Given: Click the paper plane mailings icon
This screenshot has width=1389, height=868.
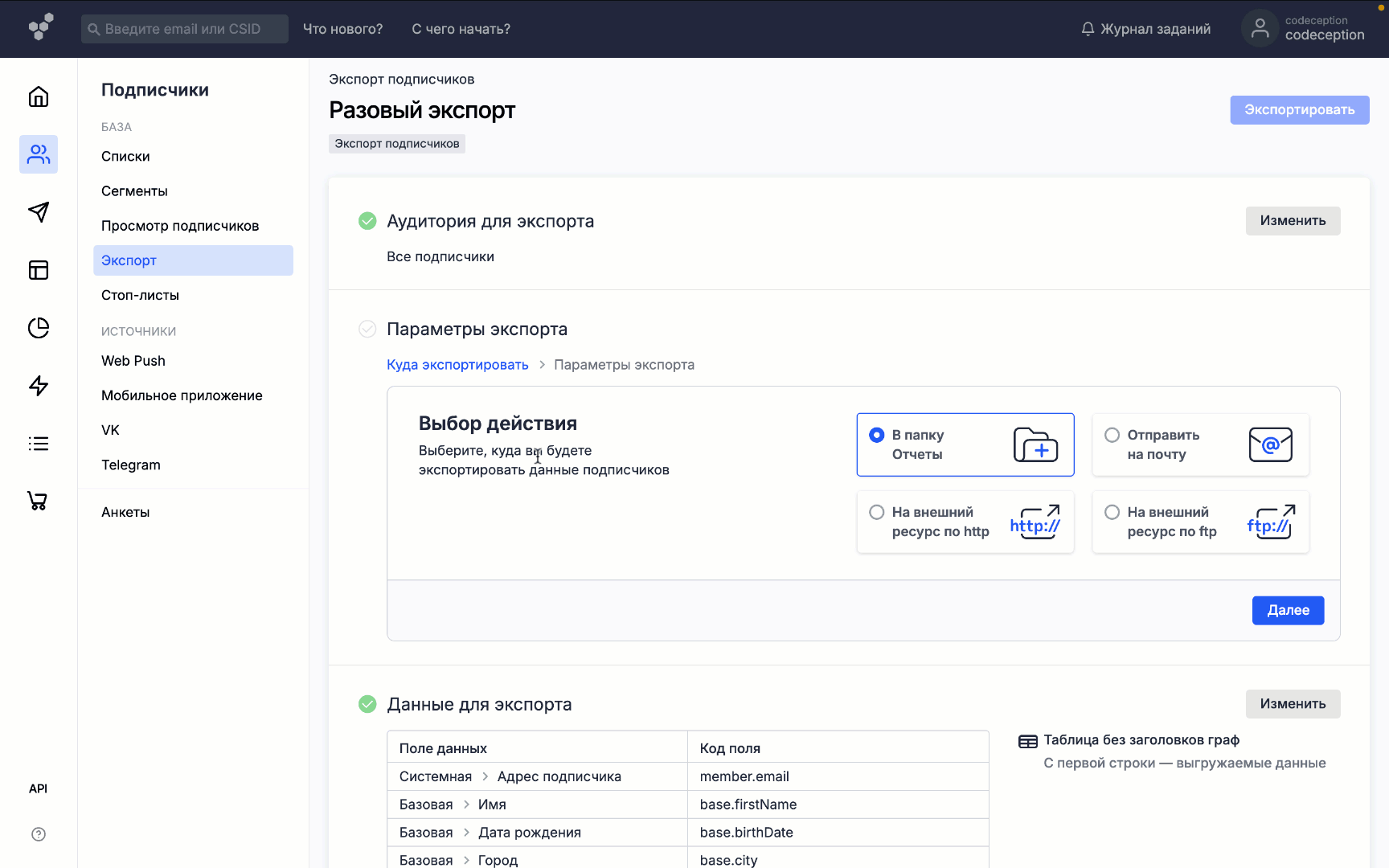Looking at the screenshot, I should [x=39, y=212].
